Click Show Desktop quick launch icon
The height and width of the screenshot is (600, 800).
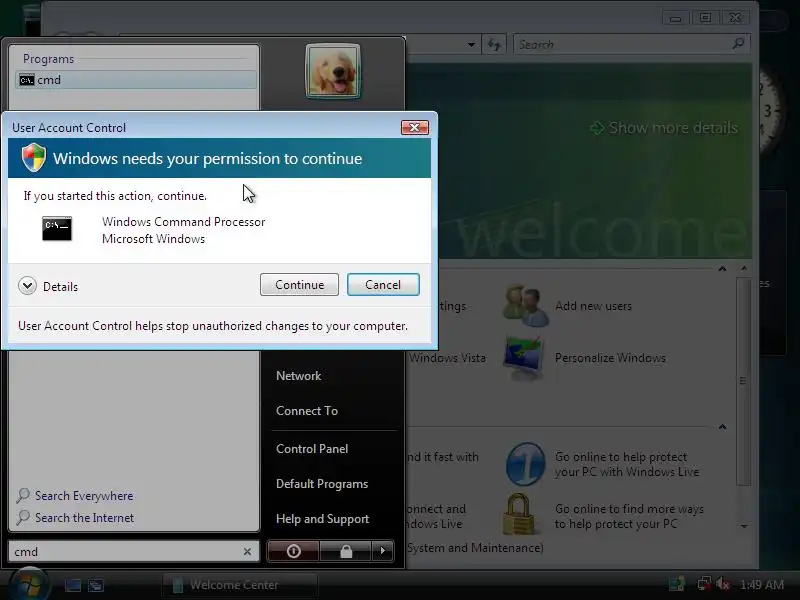73,585
